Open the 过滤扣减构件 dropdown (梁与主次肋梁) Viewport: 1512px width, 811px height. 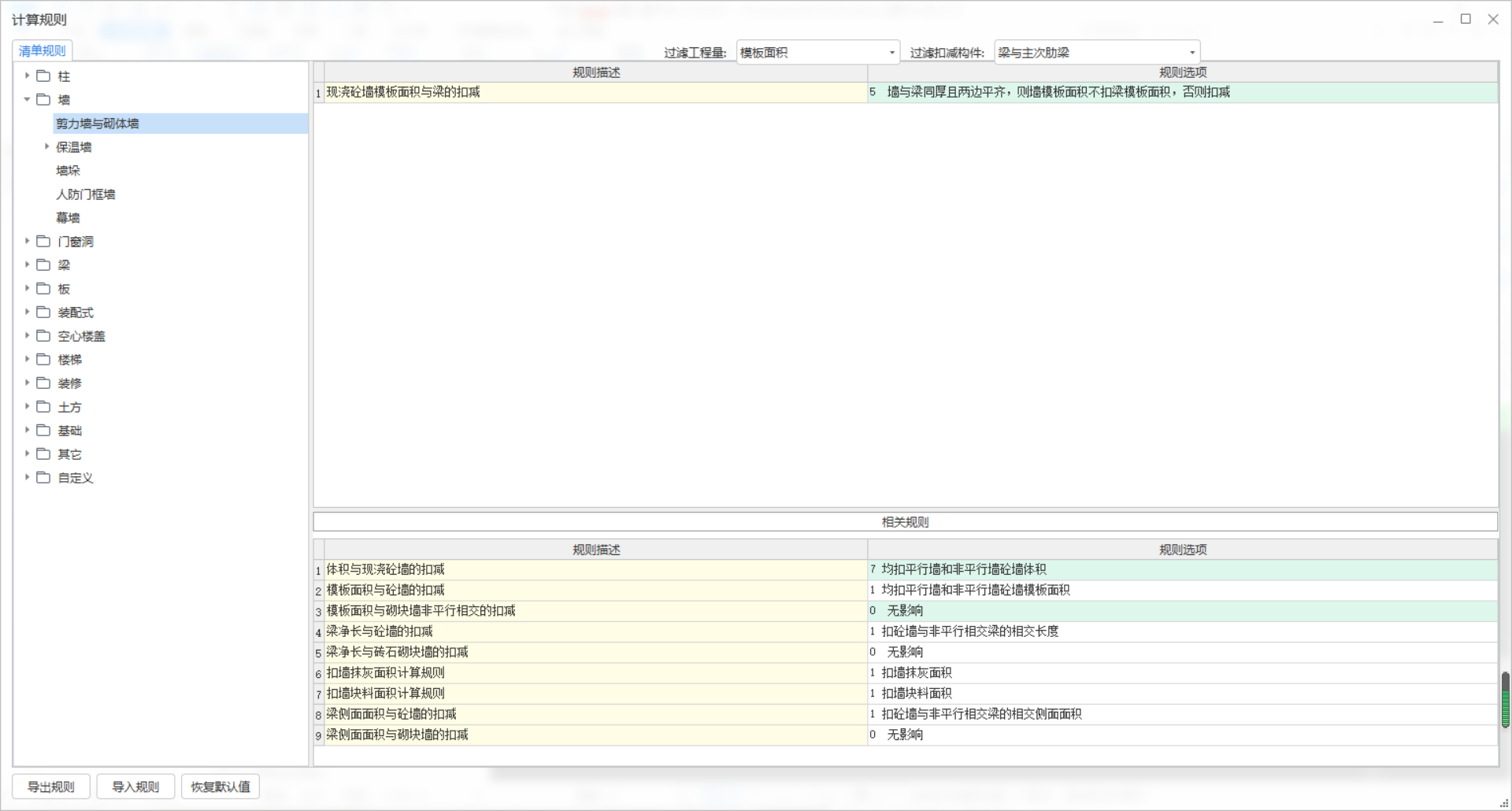(1097, 52)
